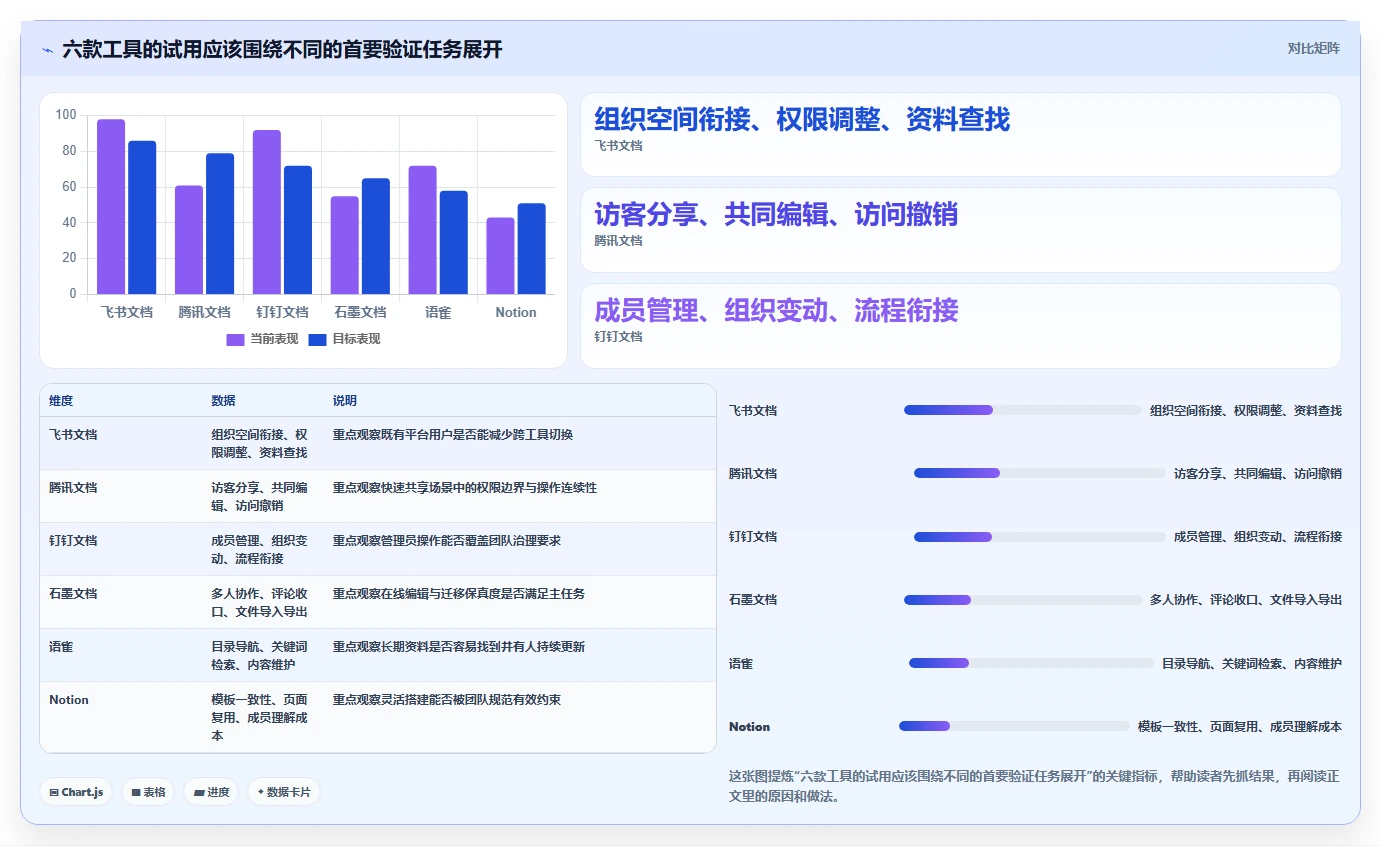The image size is (1381, 846).
Task: Click the note 重点观察既有平台用户是否能减少跨工具切换
Action: coord(453,435)
